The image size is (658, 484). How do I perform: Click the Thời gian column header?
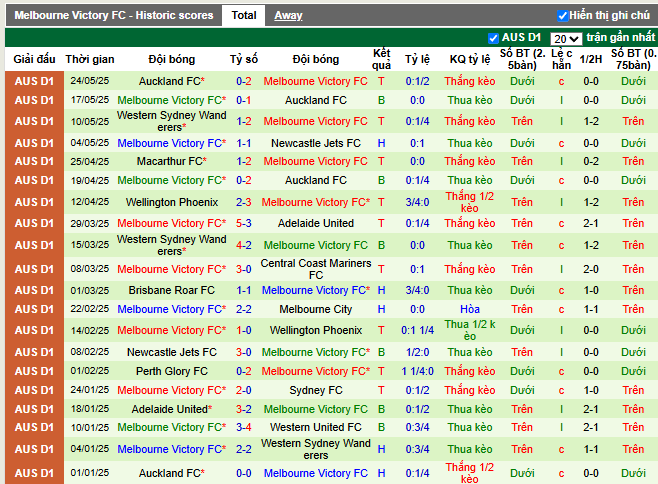90,59
